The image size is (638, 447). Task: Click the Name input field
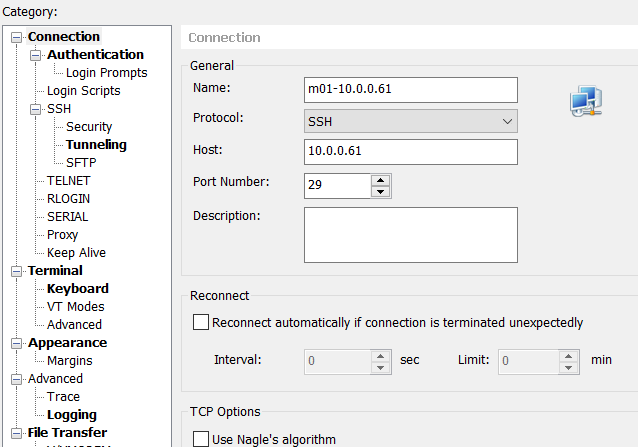tap(411, 90)
